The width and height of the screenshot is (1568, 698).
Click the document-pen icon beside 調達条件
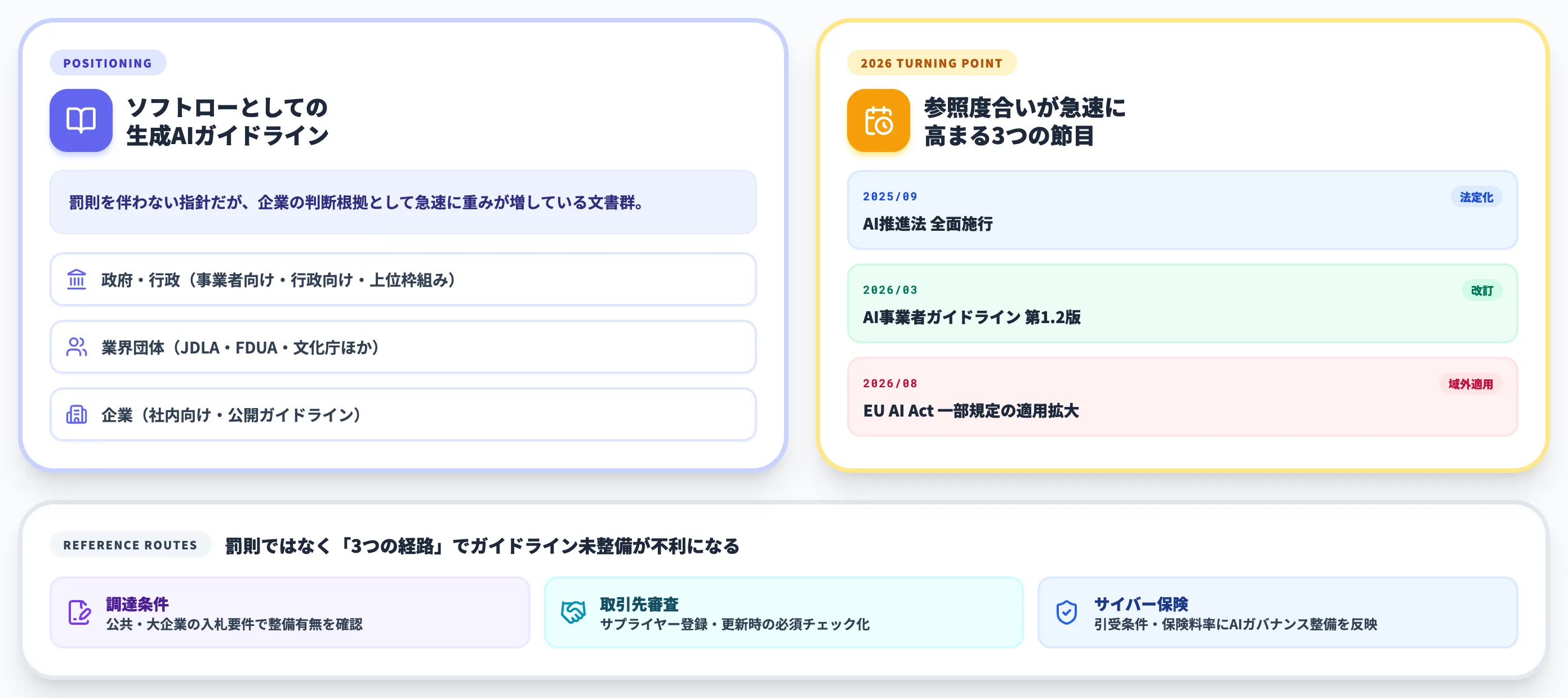pyautogui.click(x=80, y=612)
